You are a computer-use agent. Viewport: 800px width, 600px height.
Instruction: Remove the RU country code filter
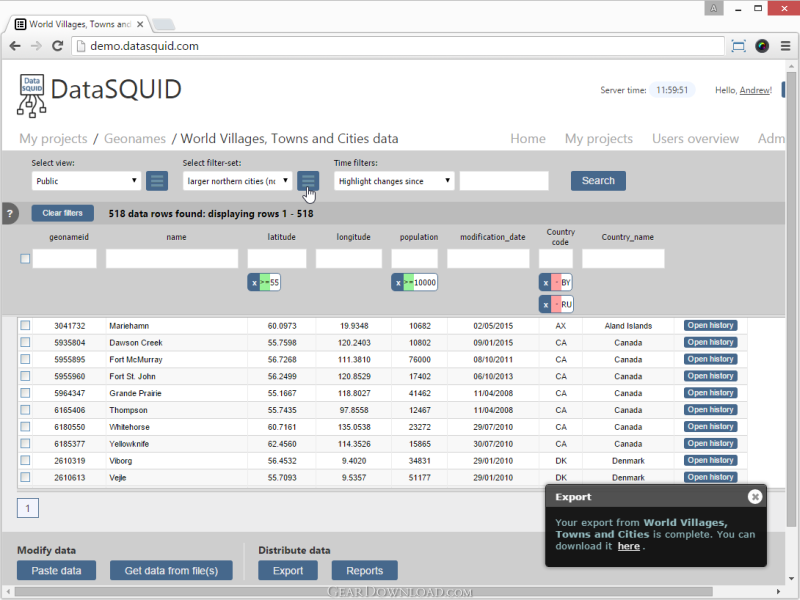pos(545,304)
